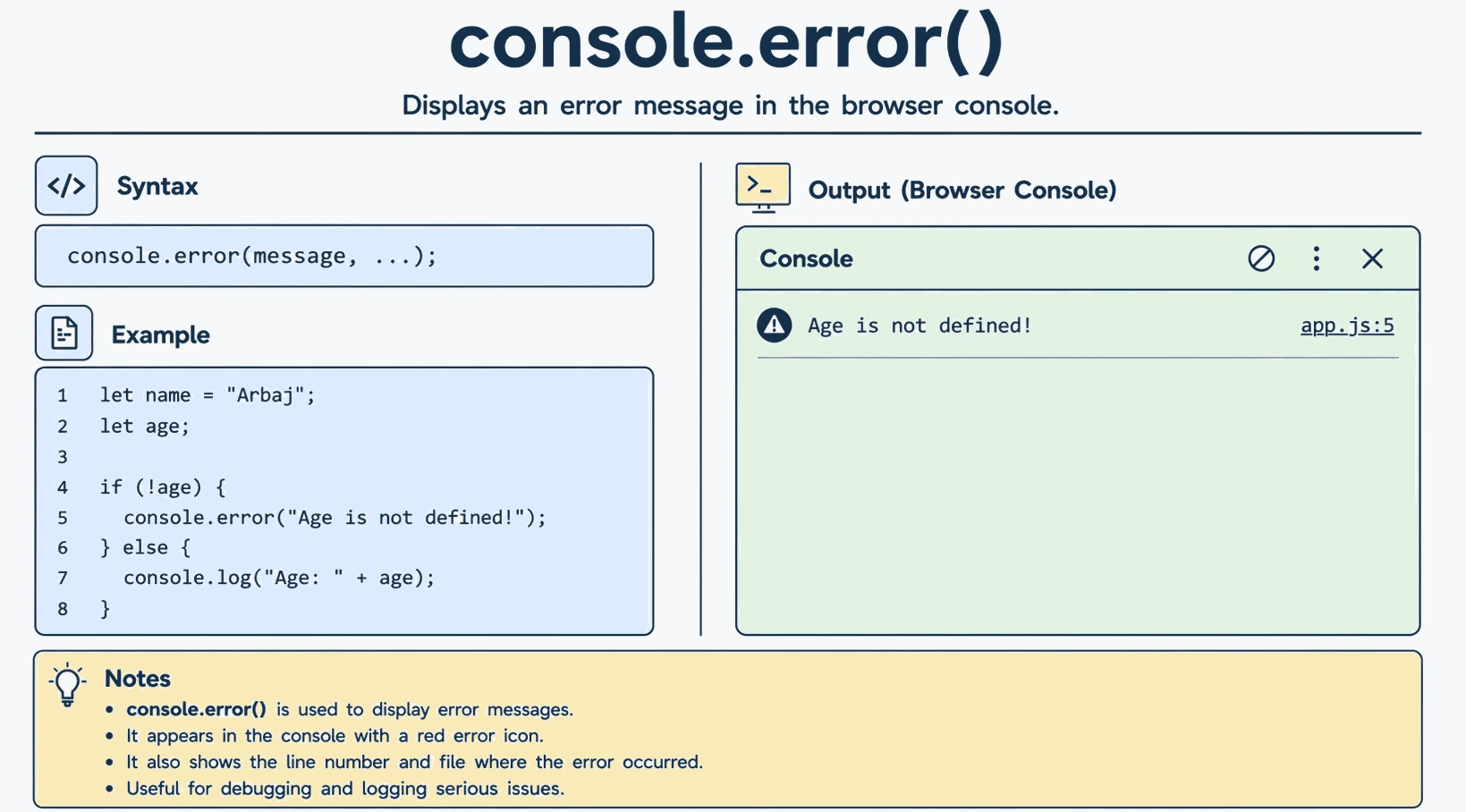The height and width of the screenshot is (812, 1466).
Task: Click note 'Useful for debugging and logging'
Action: 345,789
